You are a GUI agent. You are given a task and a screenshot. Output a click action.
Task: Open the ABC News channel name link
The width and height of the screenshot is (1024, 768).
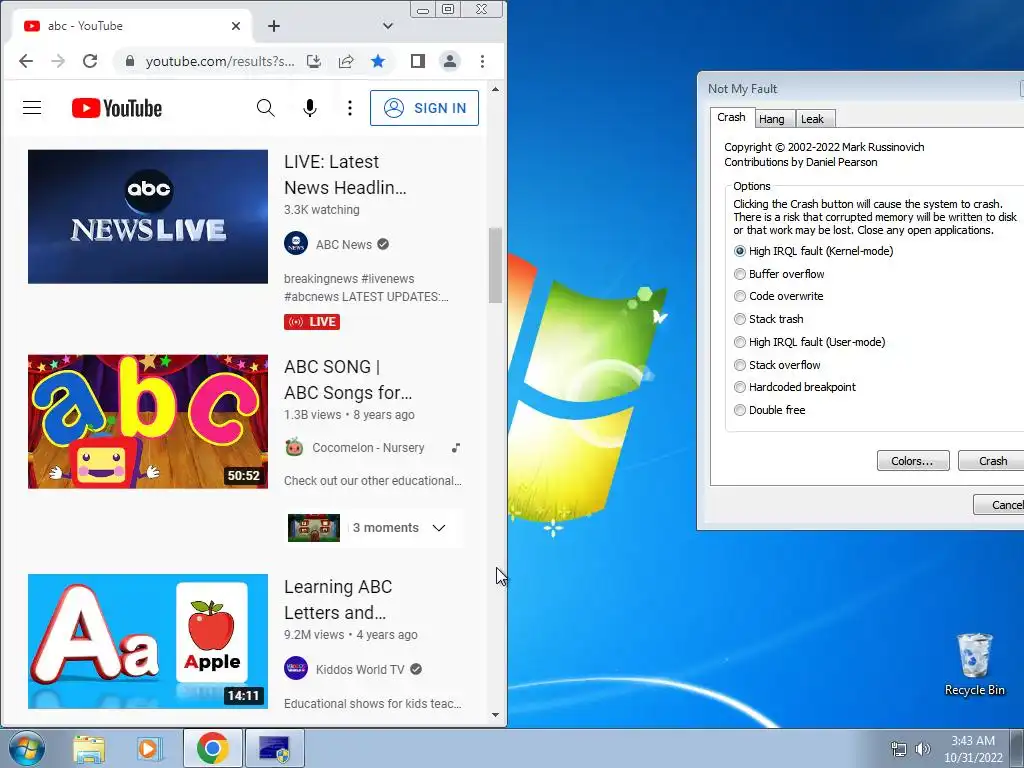click(344, 244)
